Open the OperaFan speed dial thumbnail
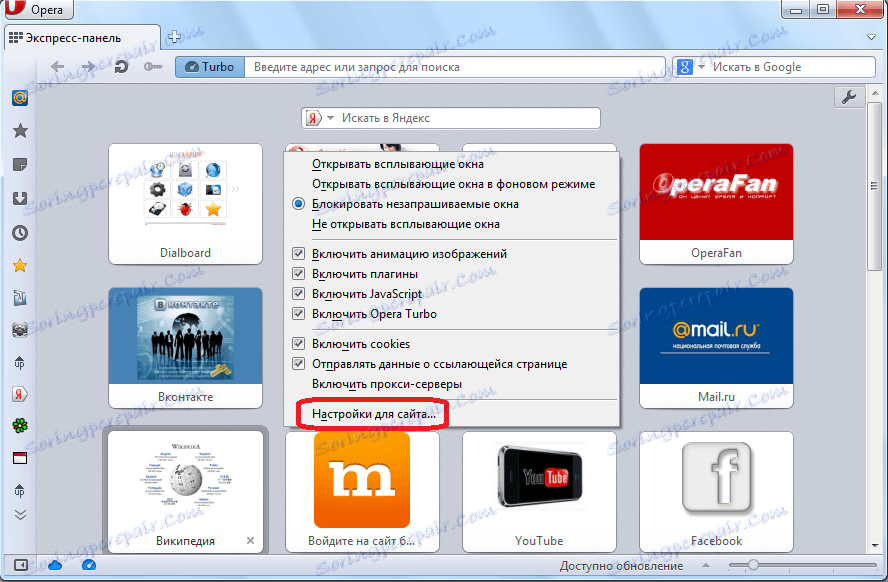The width and height of the screenshot is (888, 582). 716,204
